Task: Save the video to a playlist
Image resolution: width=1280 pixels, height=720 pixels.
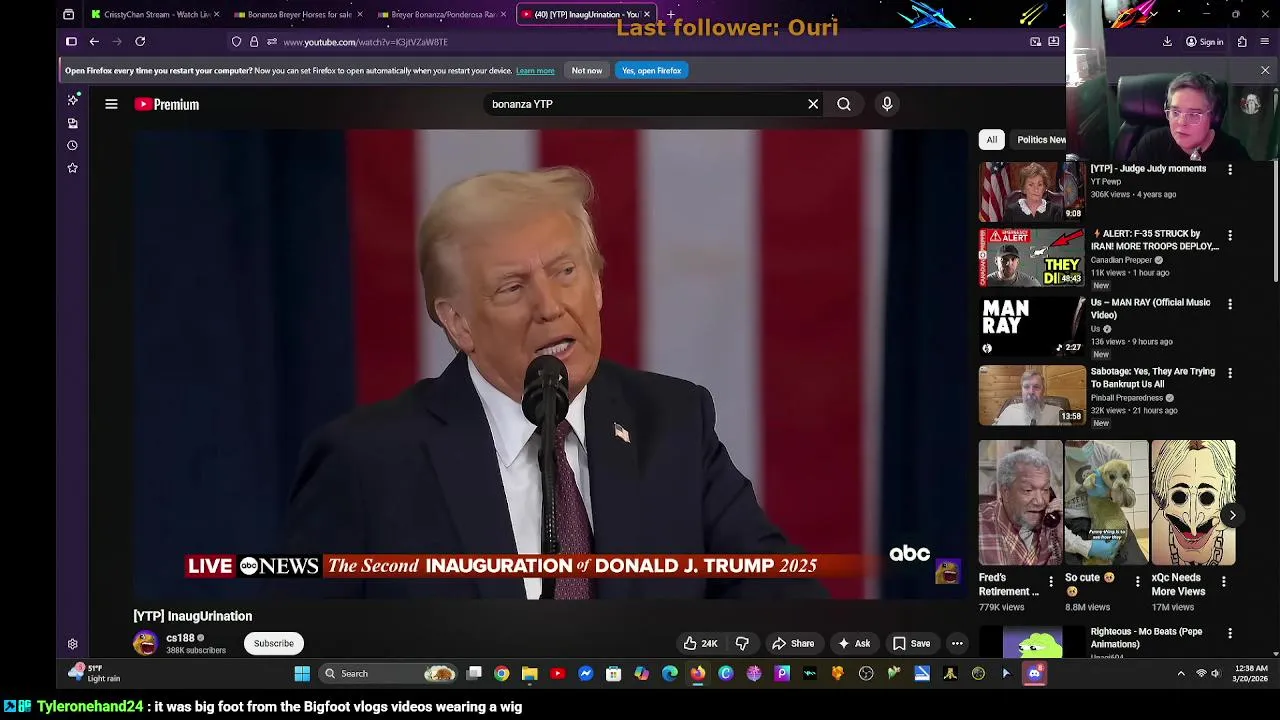Action: coord(911,643)
